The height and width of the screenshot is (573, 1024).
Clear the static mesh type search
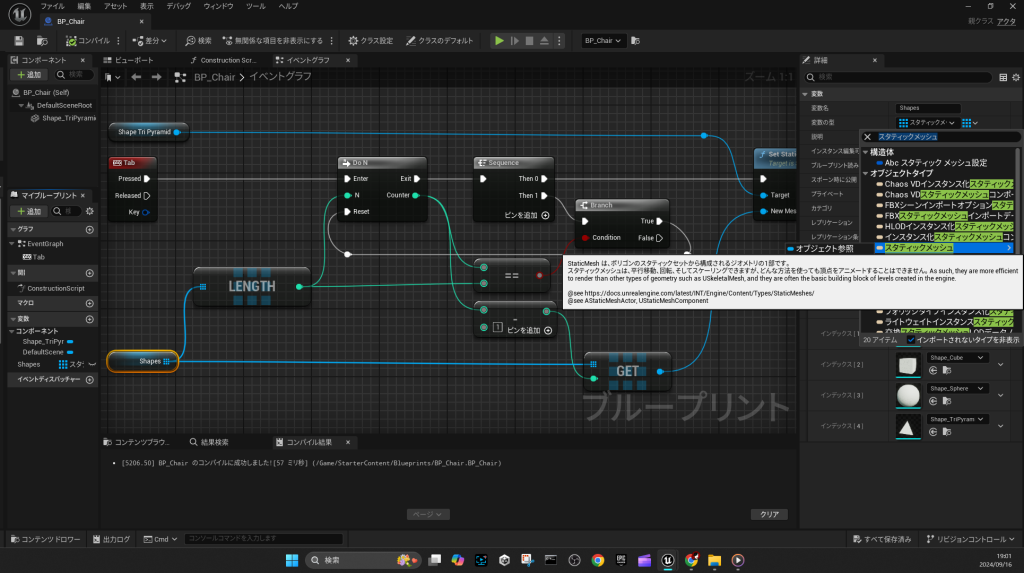[x=867, y=137]
